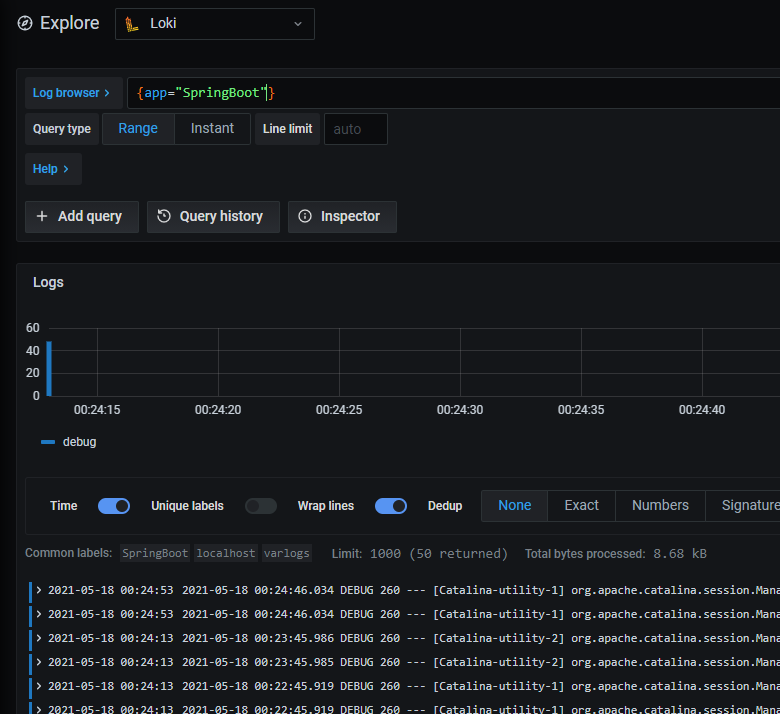Open the query Inspector
Screen dimensions: 780x714
pos(342,216)
